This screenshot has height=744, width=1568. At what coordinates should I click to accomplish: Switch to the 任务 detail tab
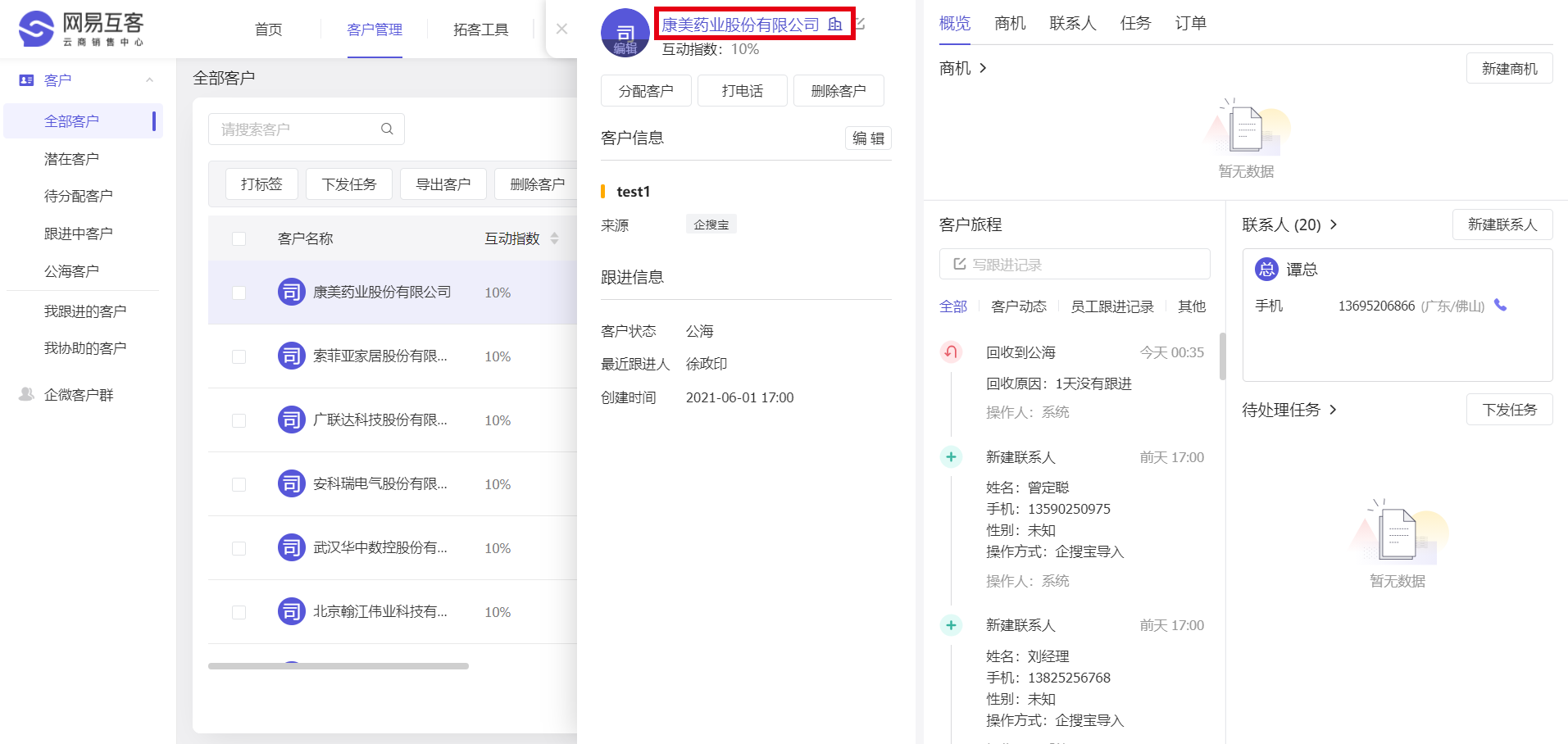click(x=1135, y=23)
